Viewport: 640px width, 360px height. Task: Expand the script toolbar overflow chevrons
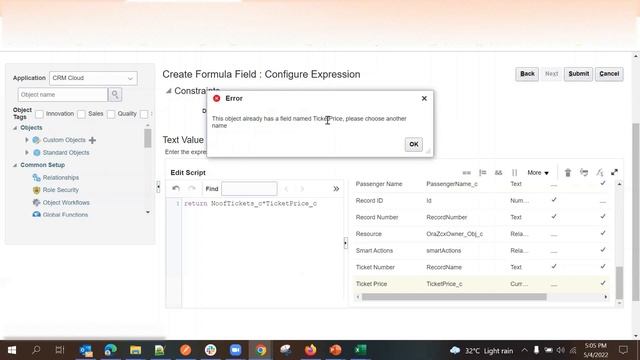pyautogui.click(x=336, y=189)
